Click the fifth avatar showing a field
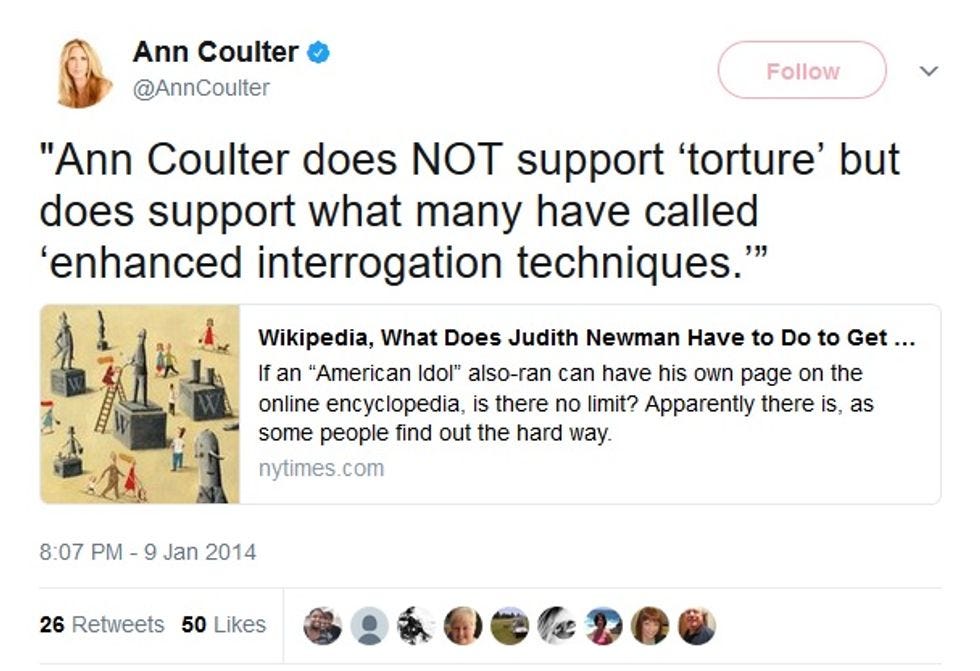 click(510, 625)
